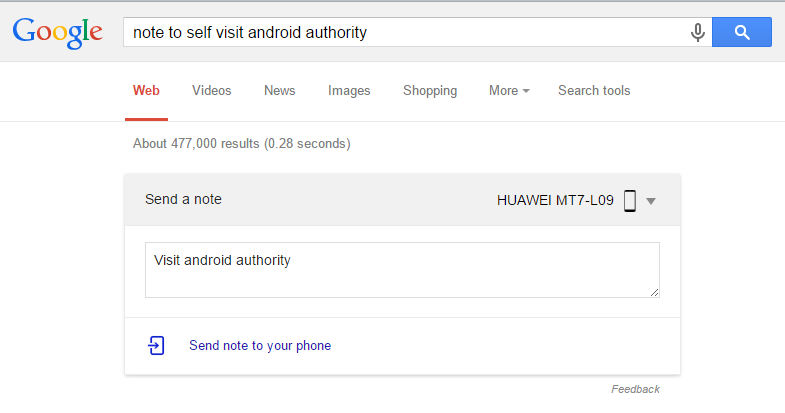Open the Shopping tab
The image size is (785, 413).
pos(430,91)
